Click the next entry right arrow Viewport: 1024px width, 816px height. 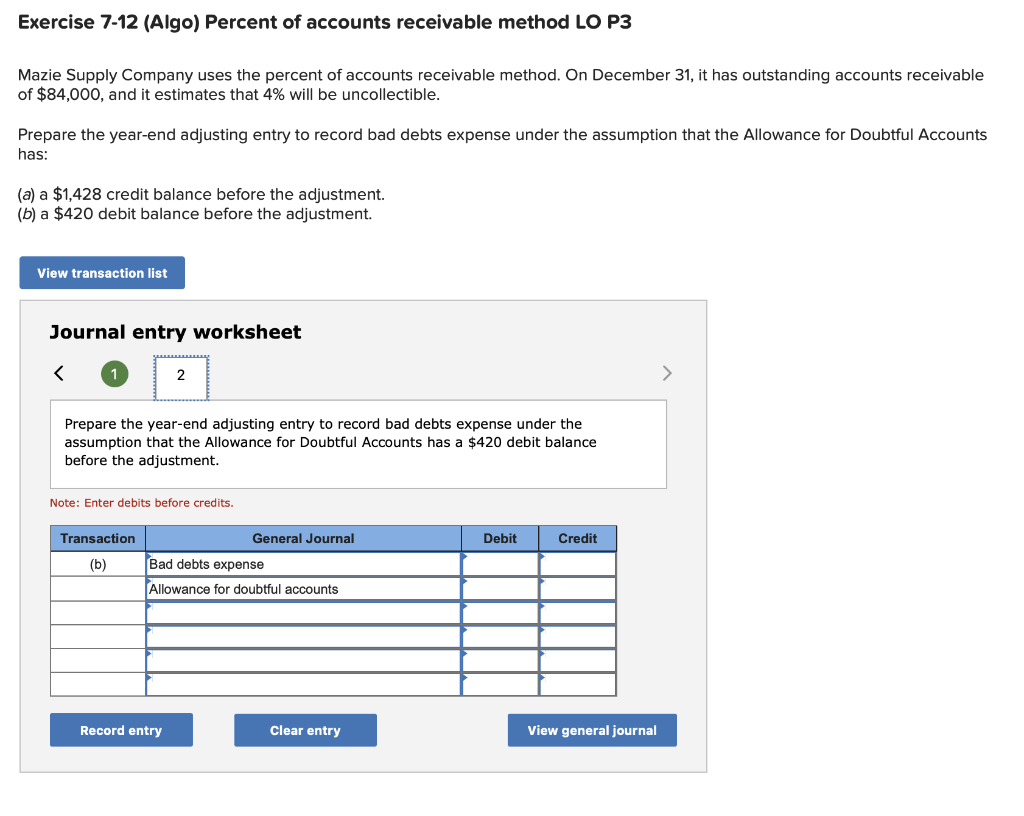[x=667, y=374]
